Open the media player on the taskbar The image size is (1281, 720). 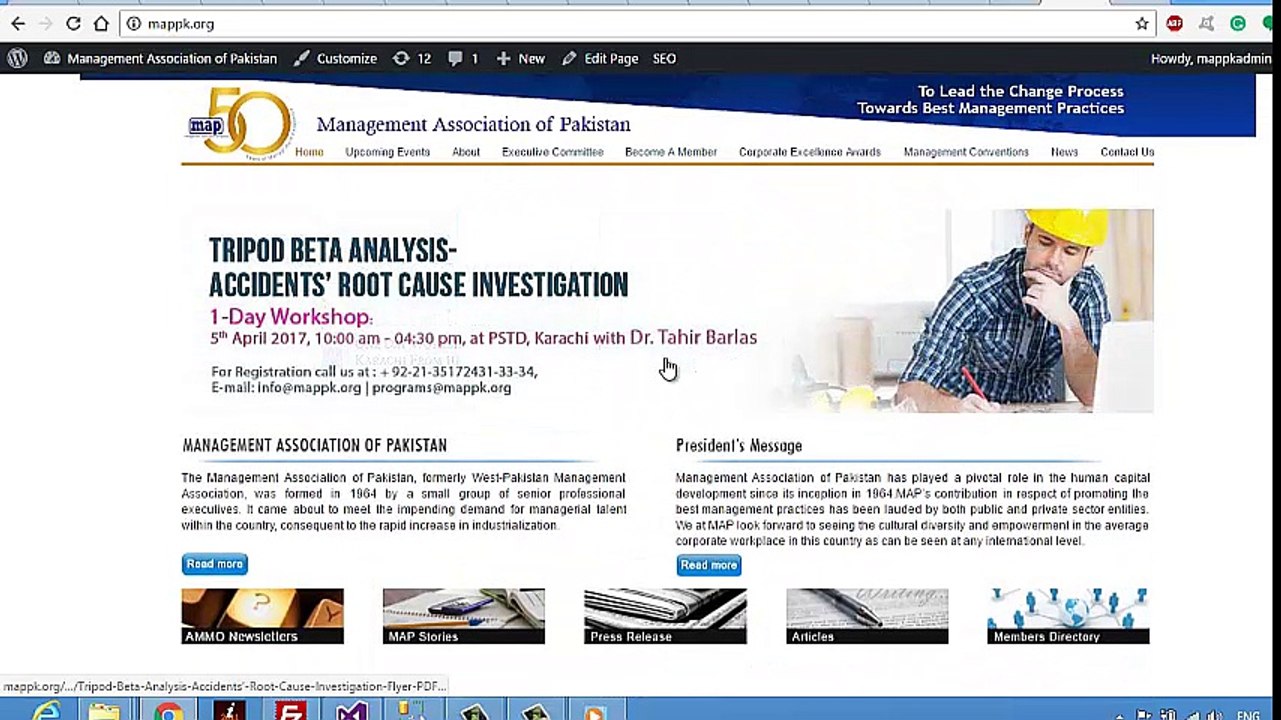click(594, 713)
